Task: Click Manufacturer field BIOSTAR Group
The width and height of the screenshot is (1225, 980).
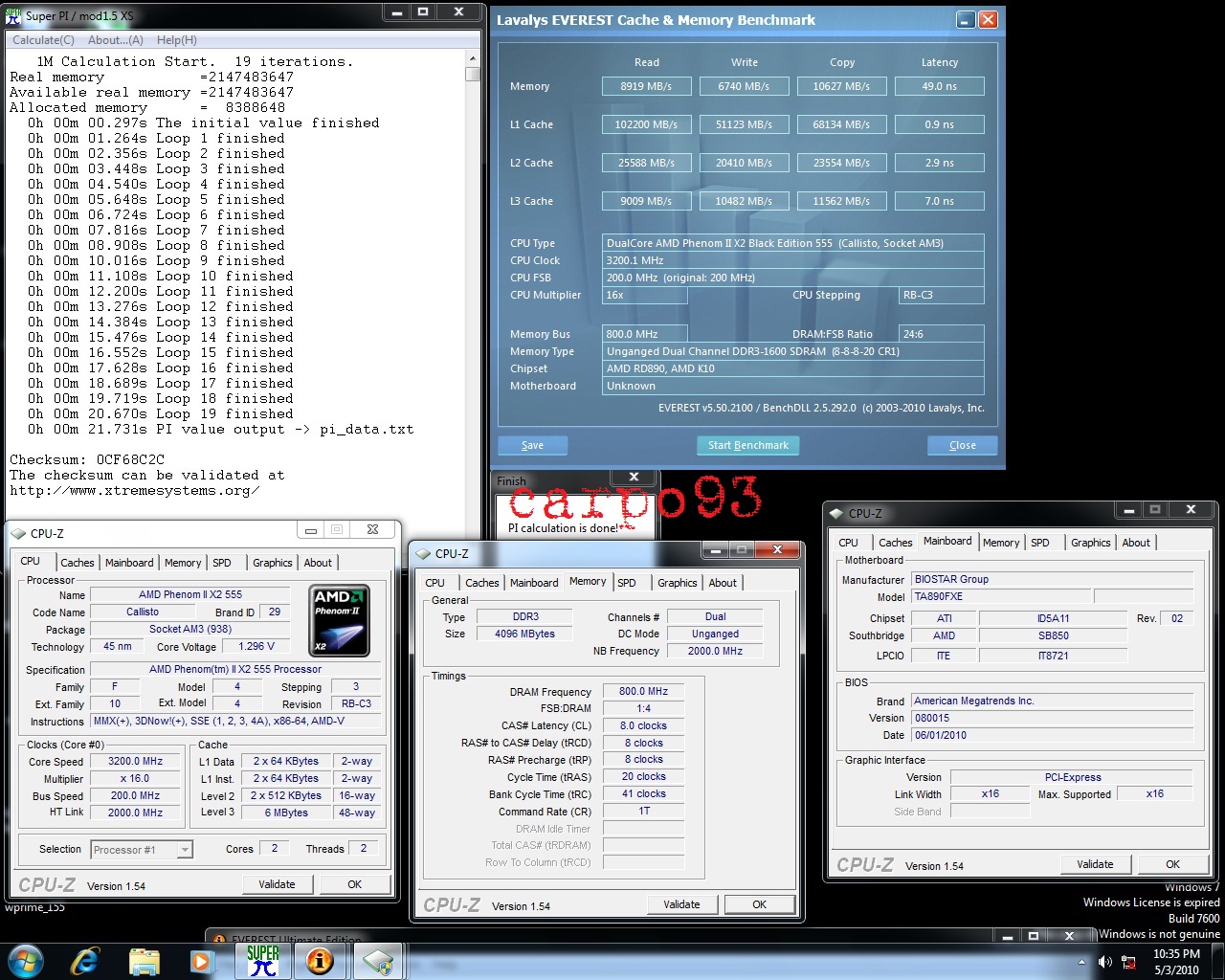Action: [x=1052, y=579]
